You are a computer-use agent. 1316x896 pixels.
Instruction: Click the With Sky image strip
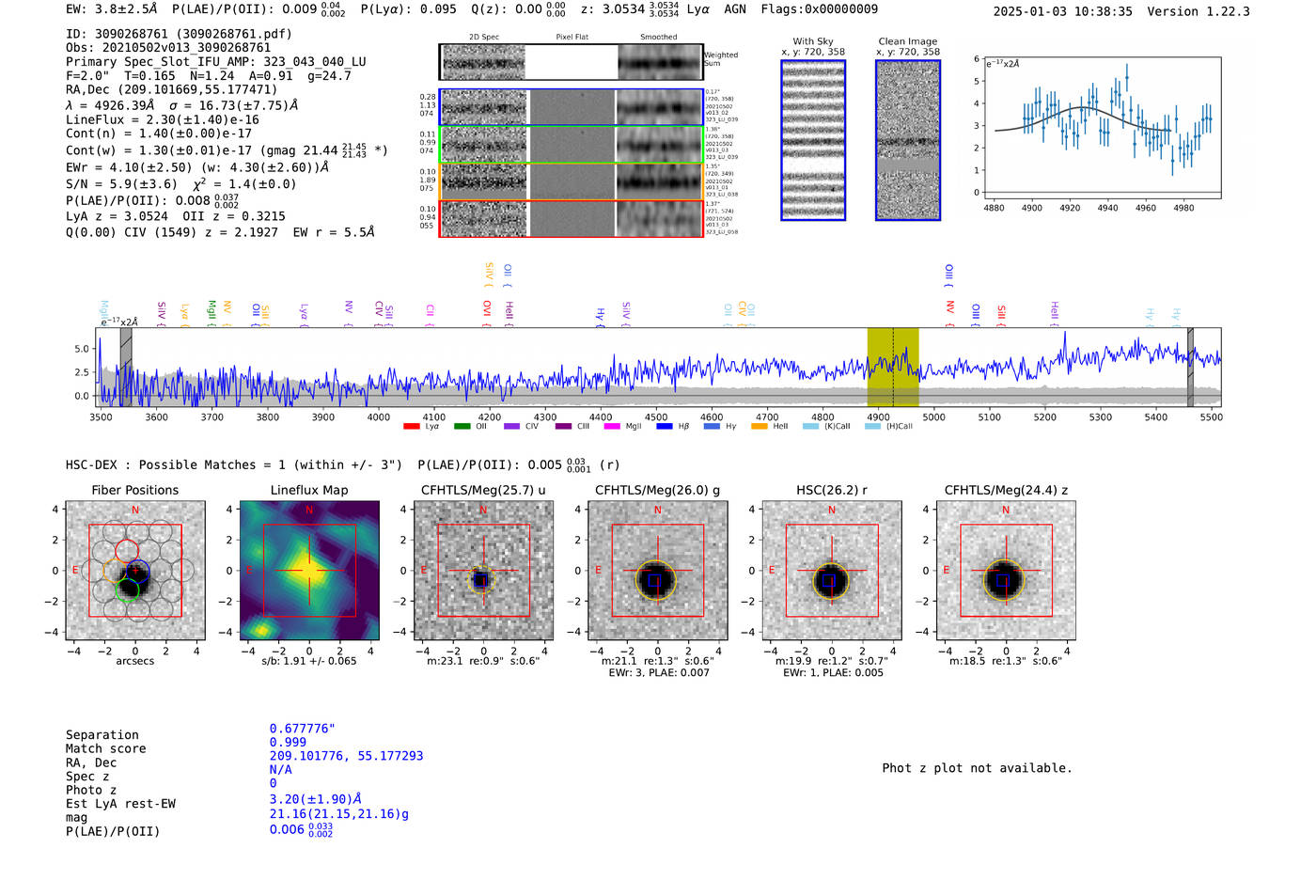click(813, 140)
